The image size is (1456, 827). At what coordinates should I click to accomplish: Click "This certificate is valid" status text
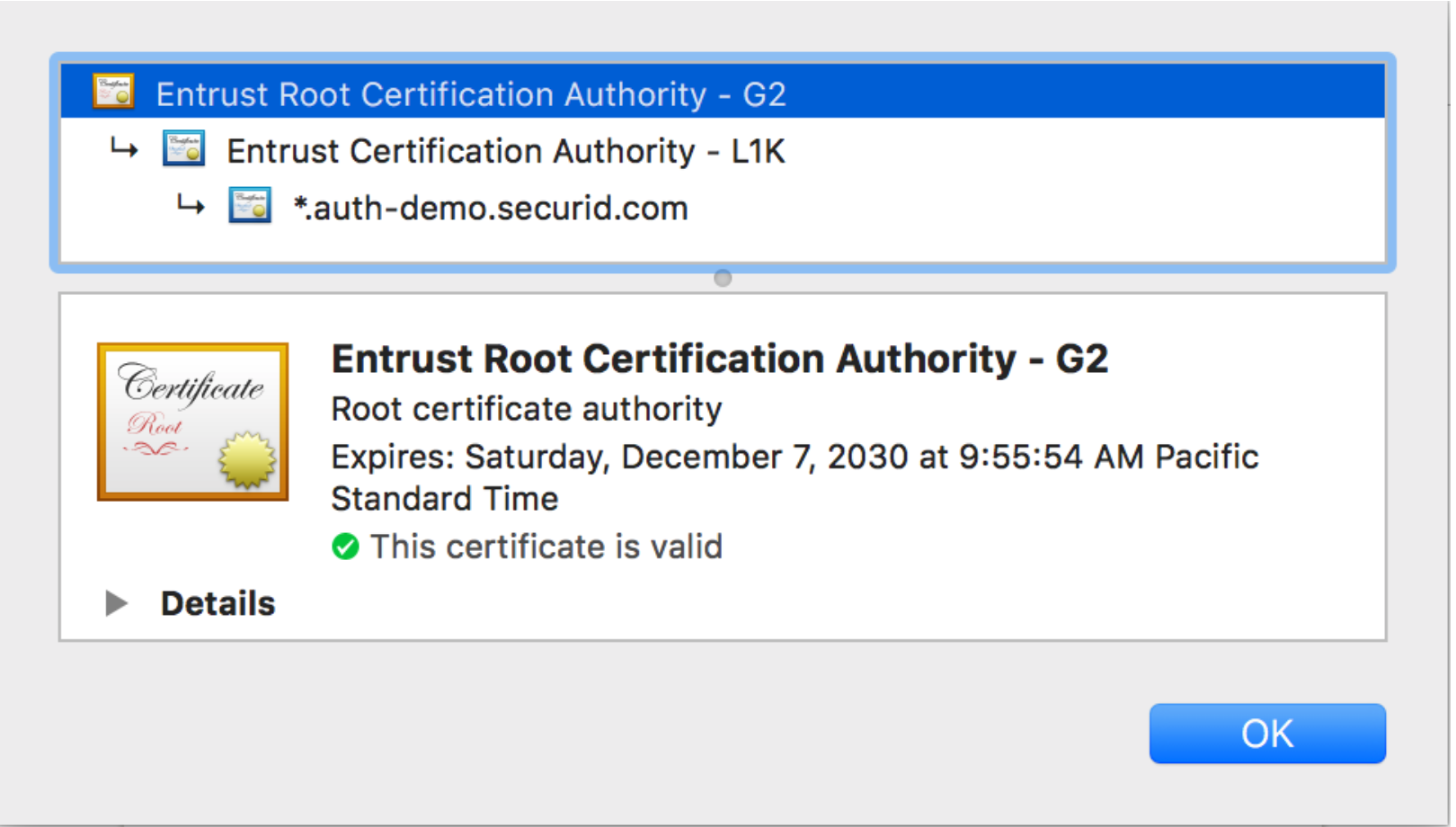546,547
